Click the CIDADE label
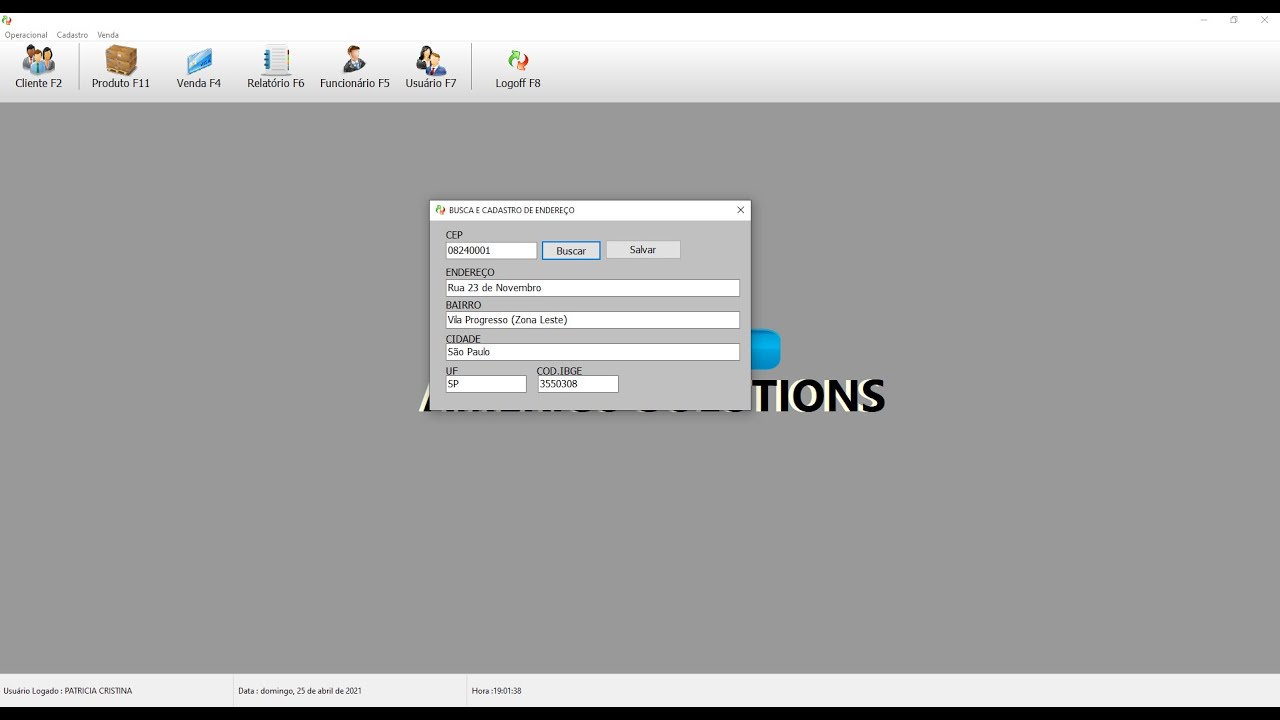Screen dimensions: 1280x720 463,339
